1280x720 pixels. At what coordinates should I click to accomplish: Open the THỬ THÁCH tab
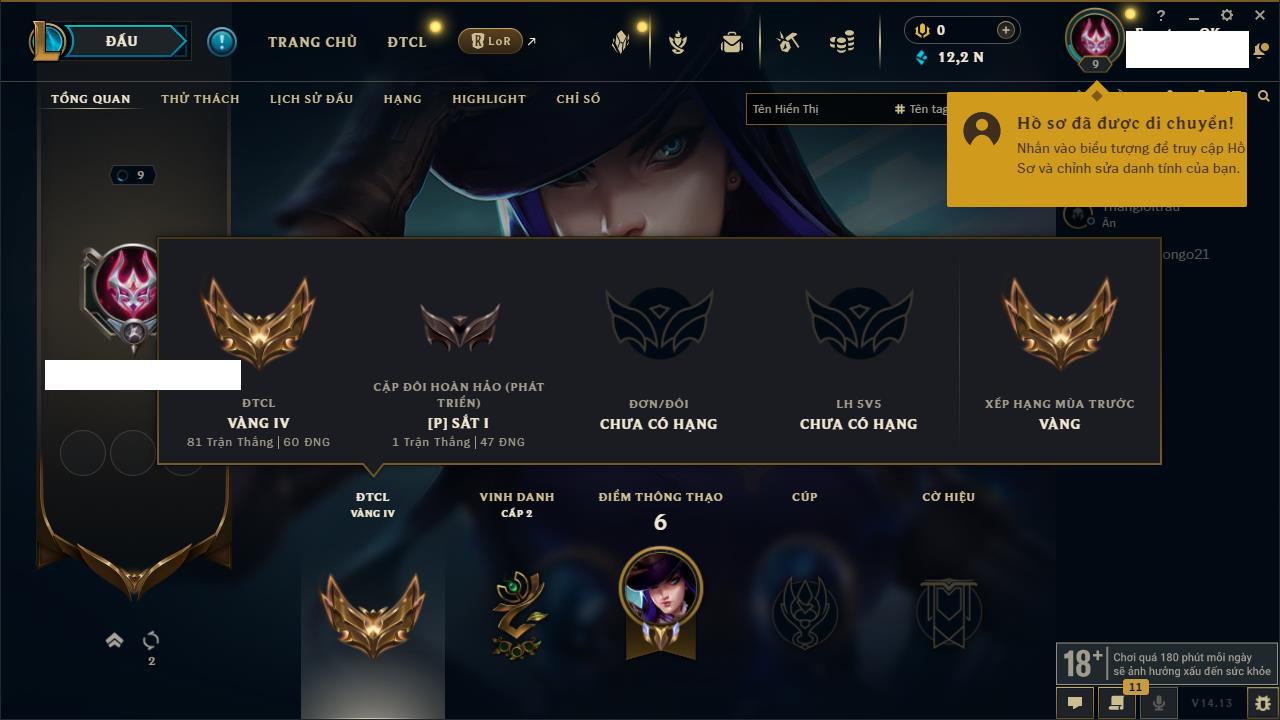[x=200, y=98]
